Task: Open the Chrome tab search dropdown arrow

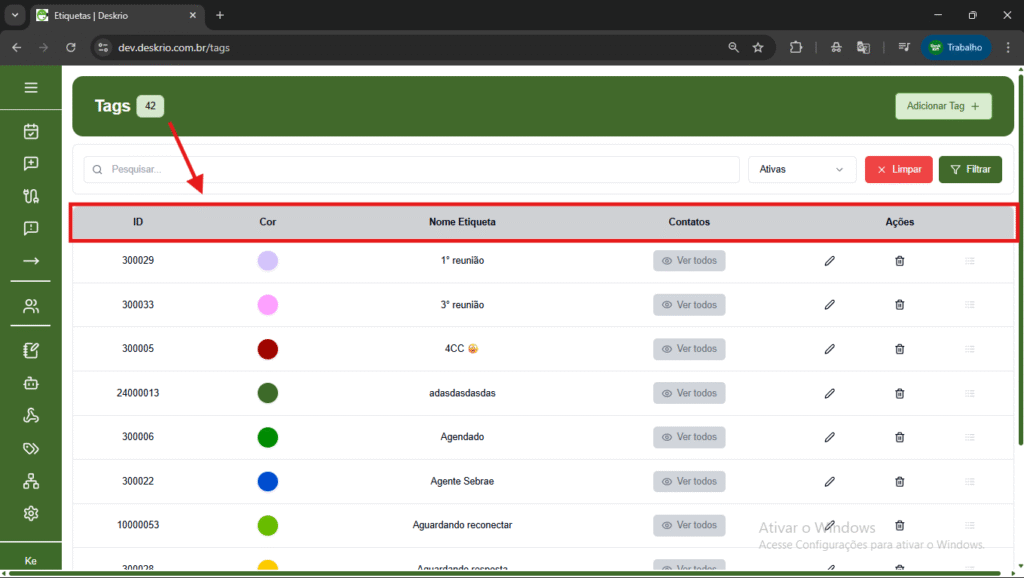Action: point(15,15)
